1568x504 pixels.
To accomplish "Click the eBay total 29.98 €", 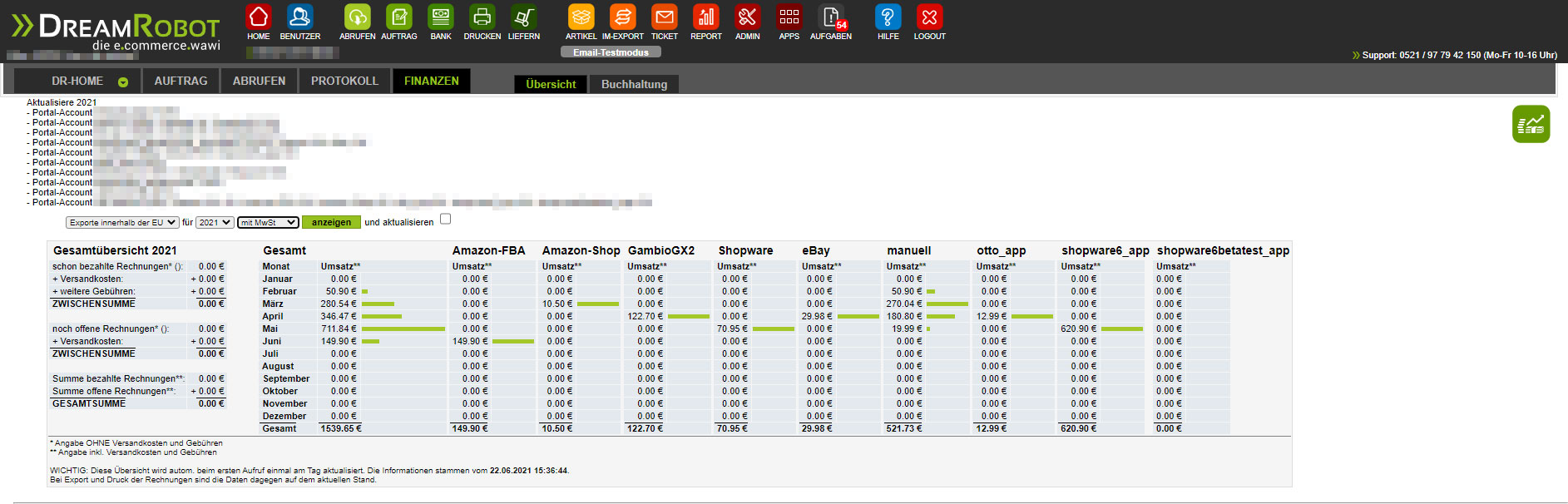I will coord(817,428).
